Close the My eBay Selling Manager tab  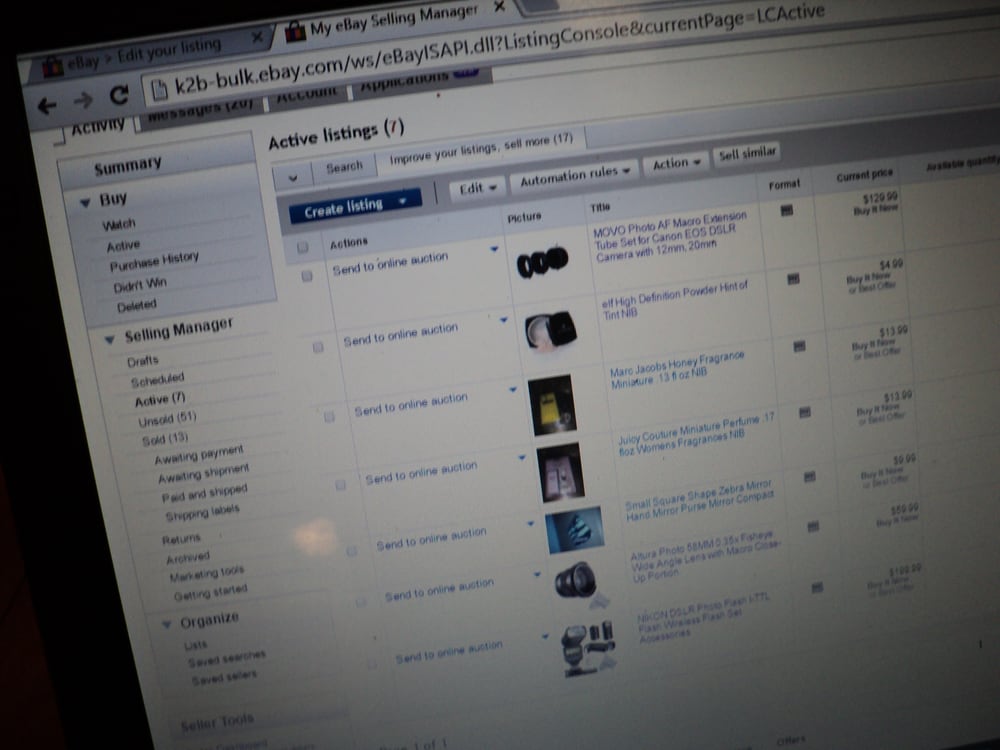(499, 7)
